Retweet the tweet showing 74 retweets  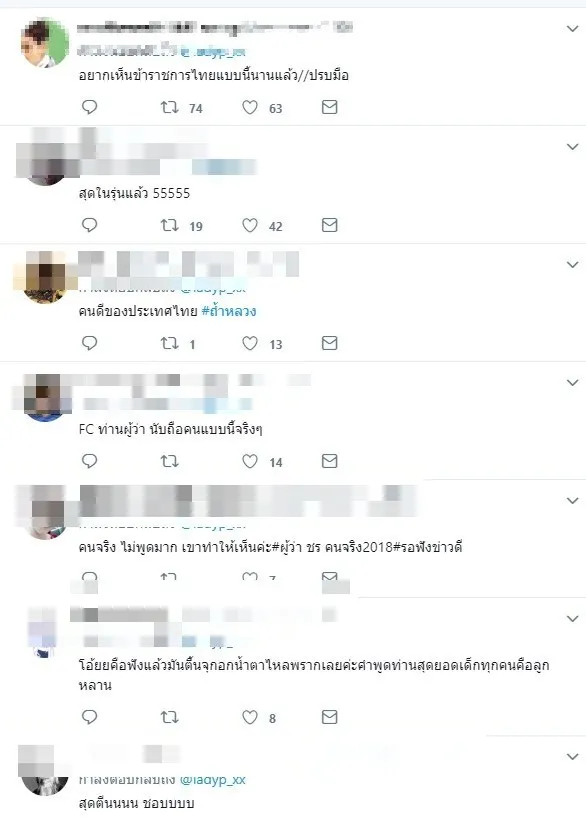point(170,107)
